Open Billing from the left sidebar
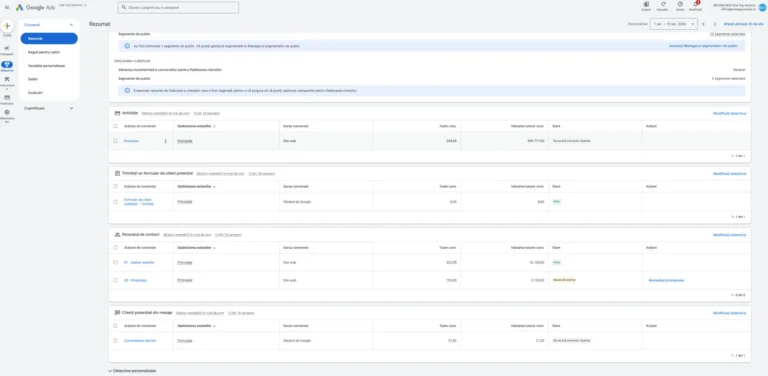 click(7, 99)
